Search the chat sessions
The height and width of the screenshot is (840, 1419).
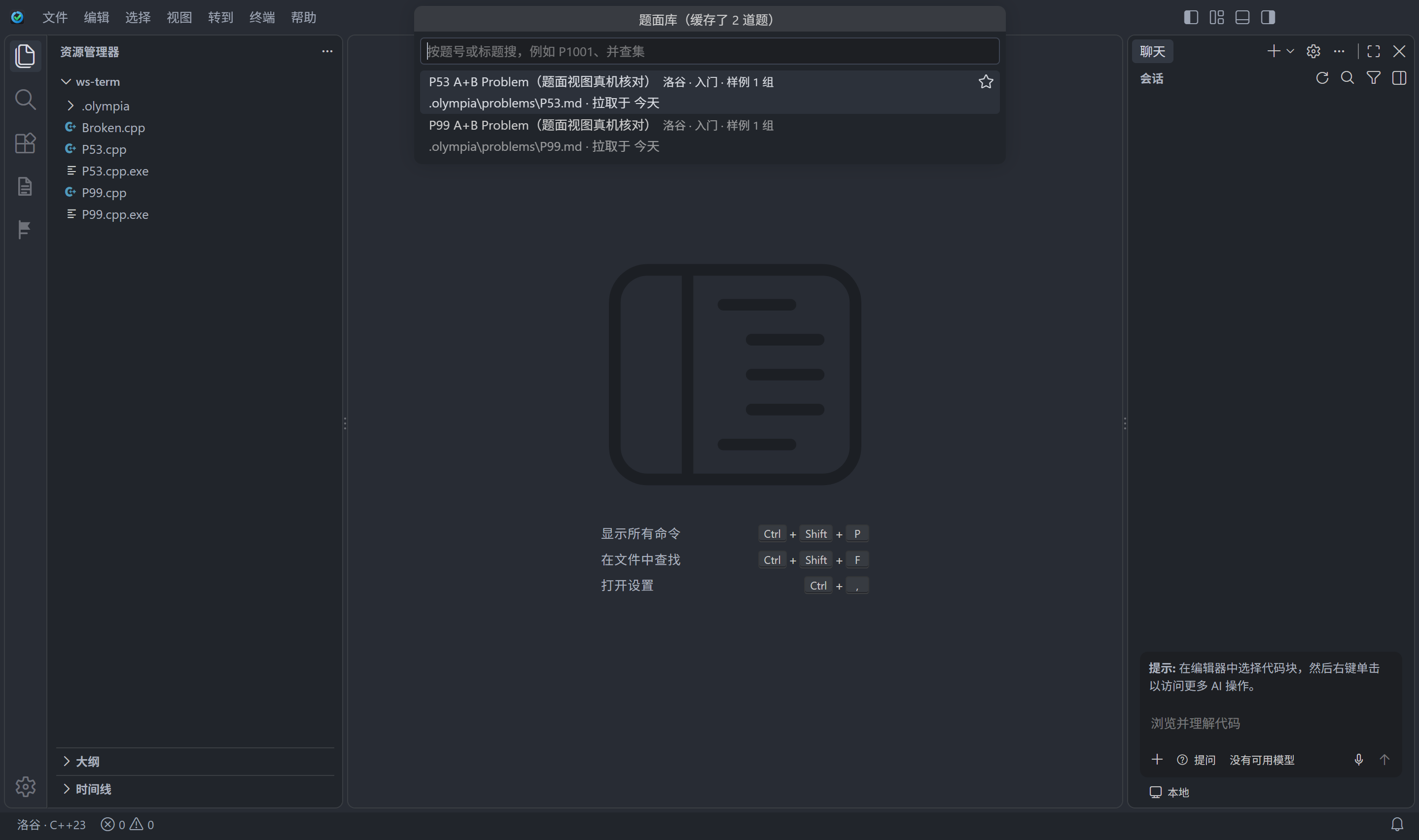(x=1348, y=78)
